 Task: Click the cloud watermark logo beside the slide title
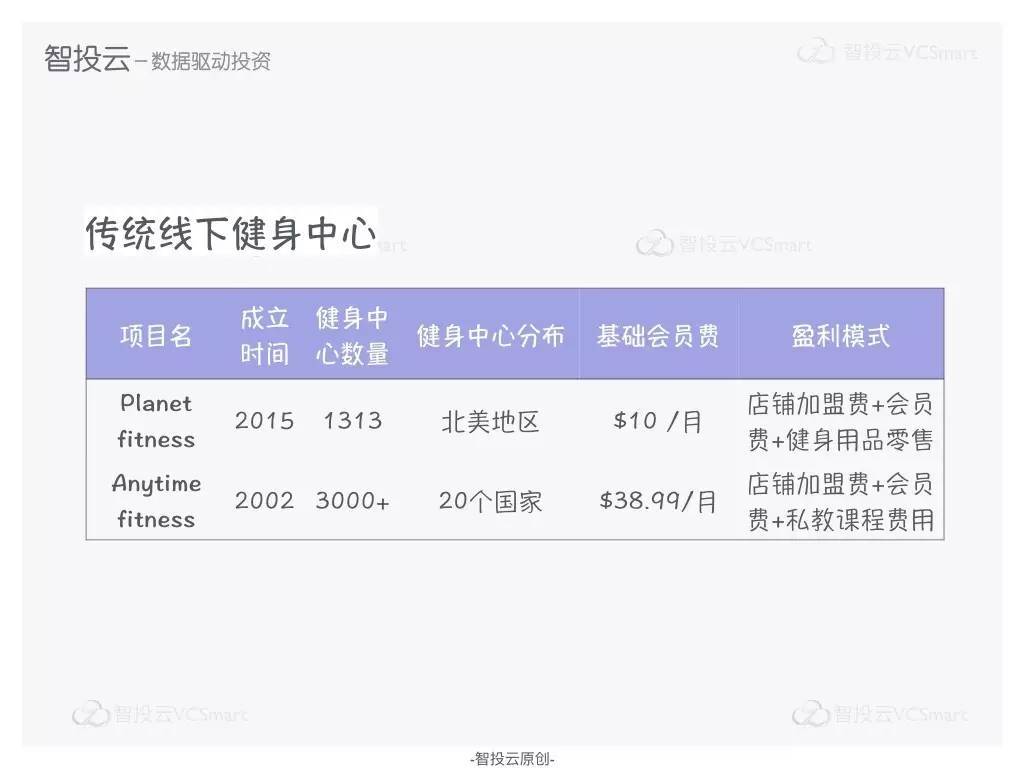coord(655,243)
